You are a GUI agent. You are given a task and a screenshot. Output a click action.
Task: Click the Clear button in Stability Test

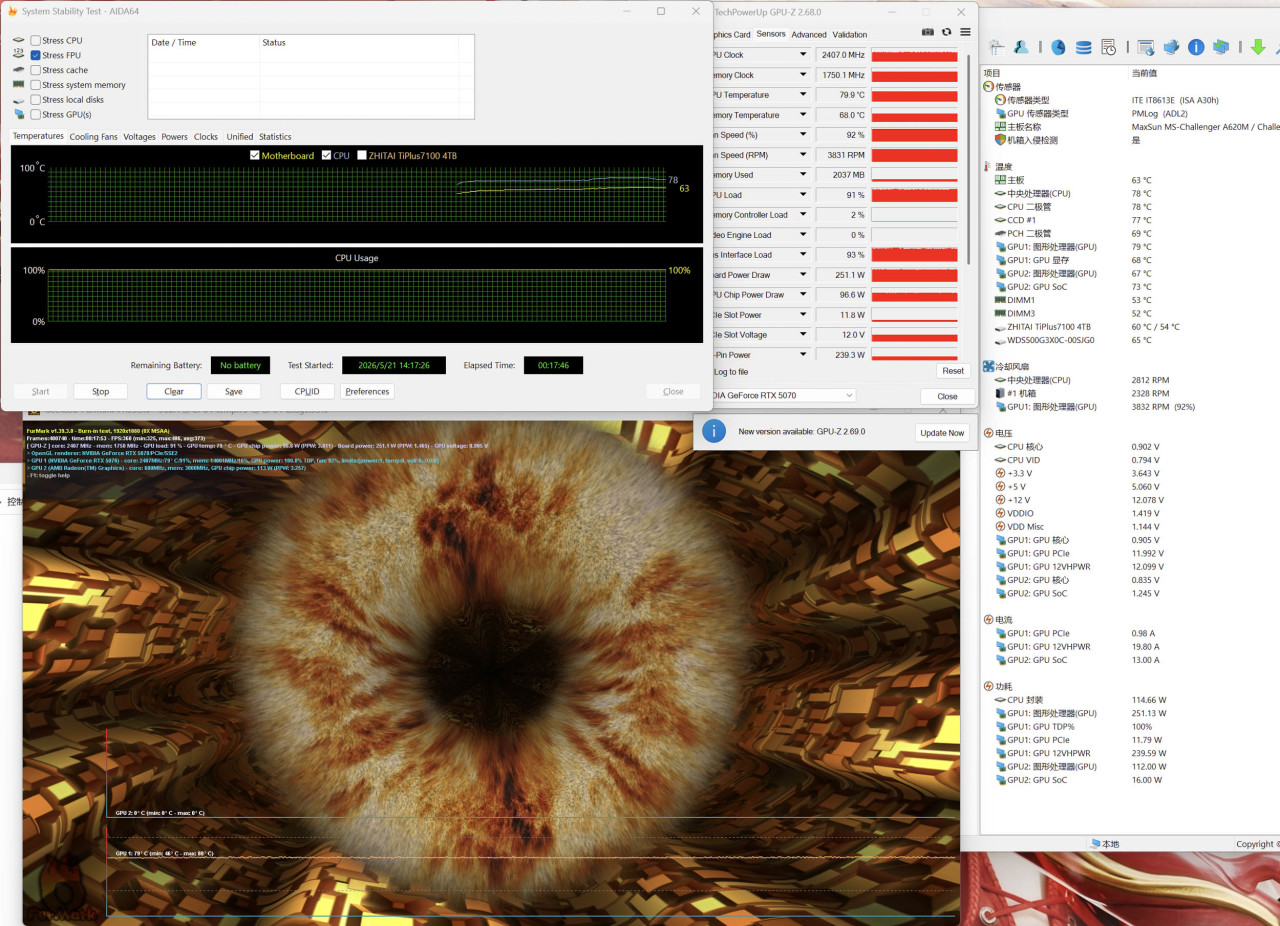click(x=174, y=391)
